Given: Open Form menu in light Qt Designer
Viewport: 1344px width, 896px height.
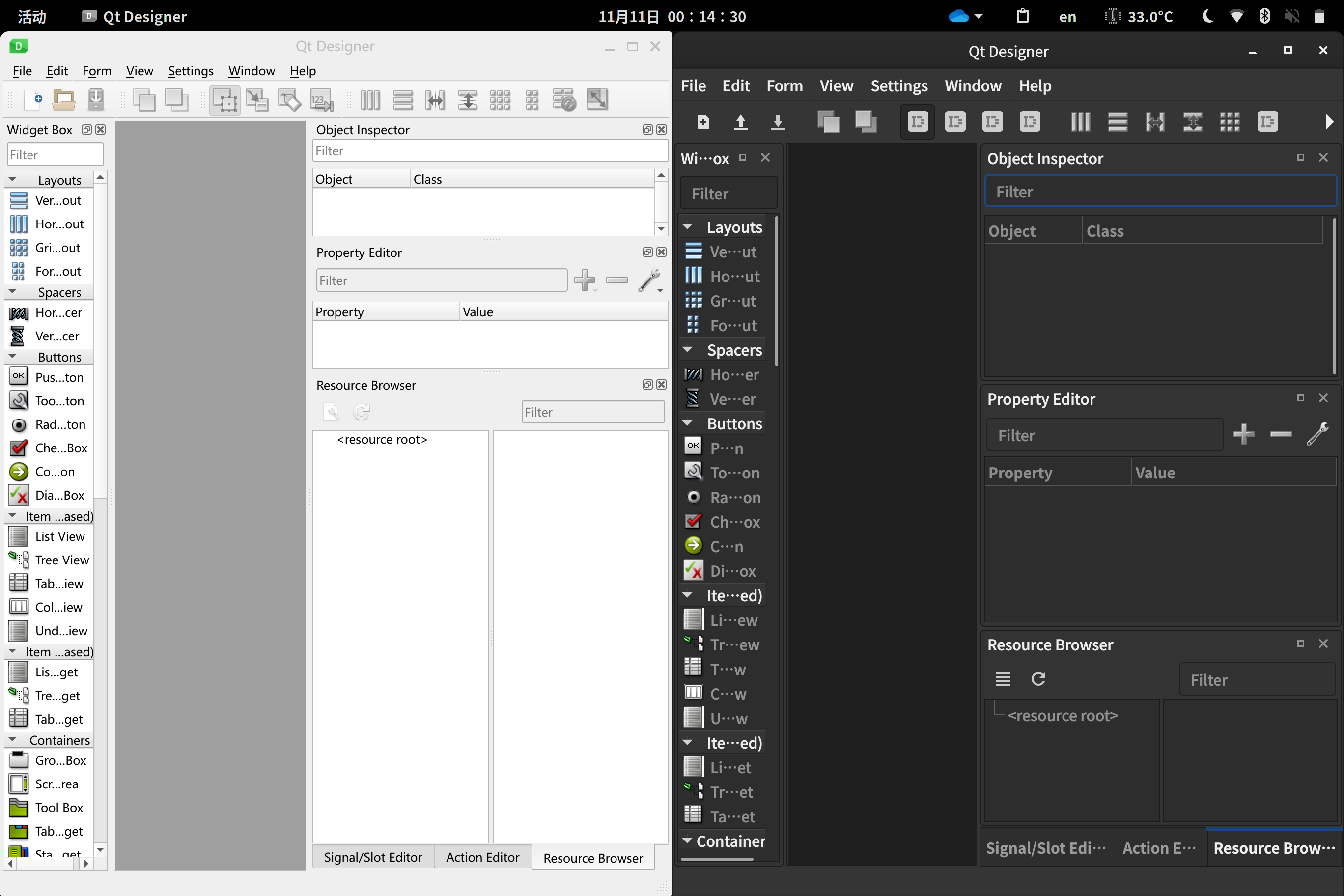Looking at the screenshot, I should (97, 71).
